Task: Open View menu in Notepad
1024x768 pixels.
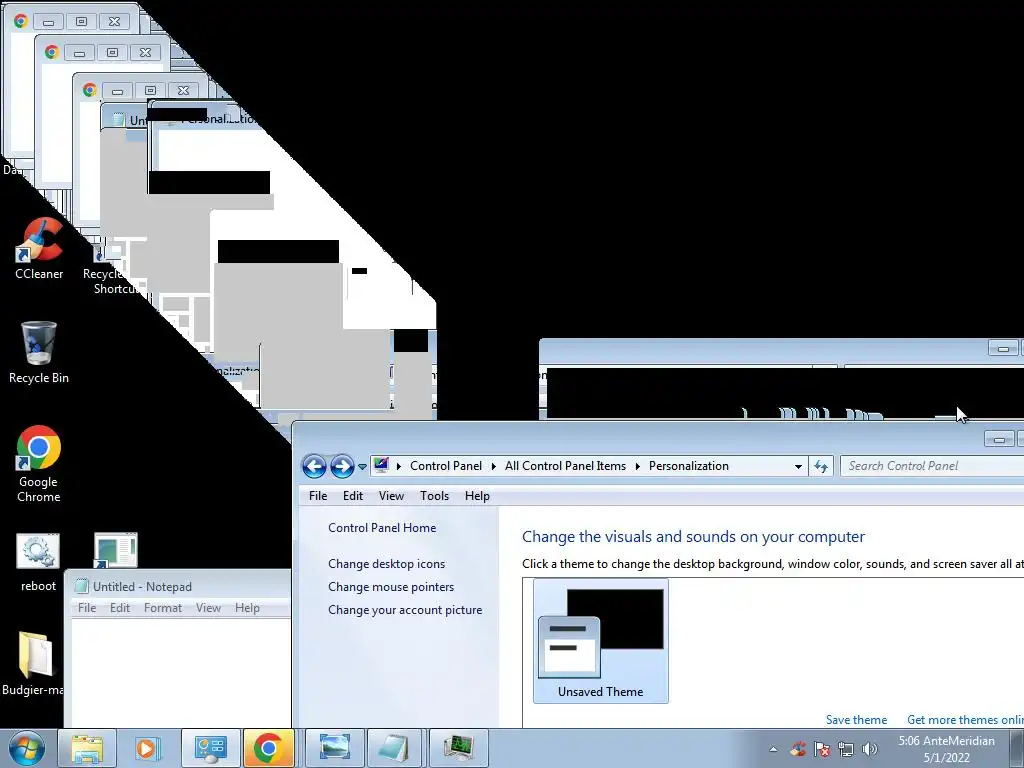Action: coord(208,608)
